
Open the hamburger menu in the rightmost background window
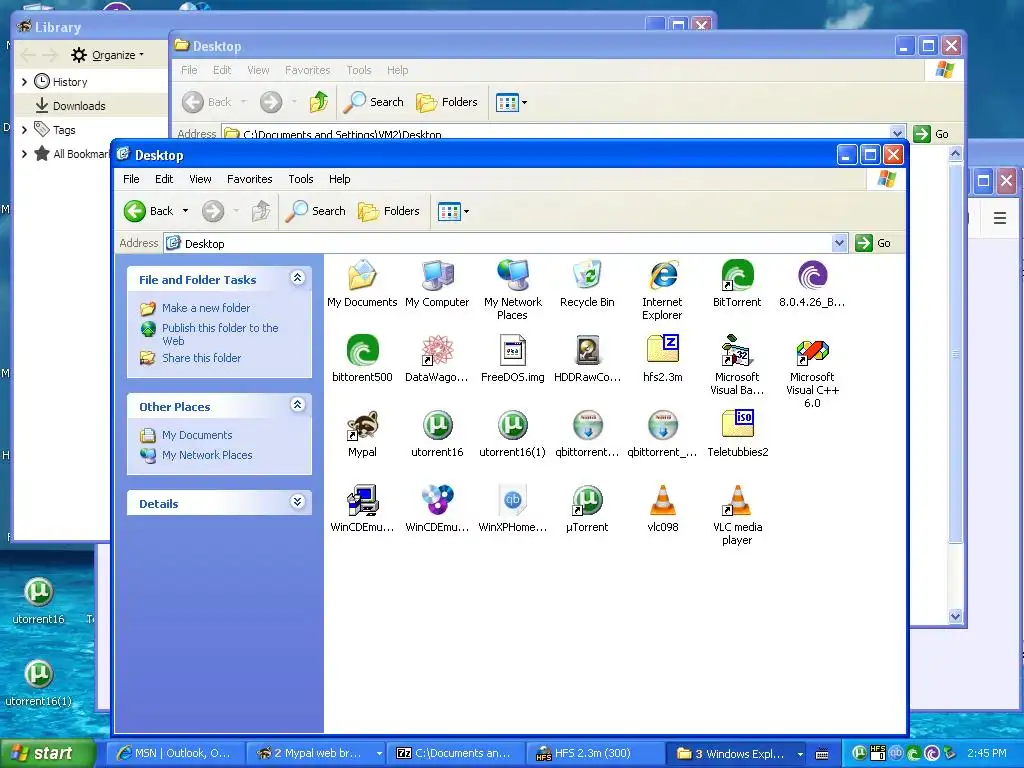(x=999, y=218)
